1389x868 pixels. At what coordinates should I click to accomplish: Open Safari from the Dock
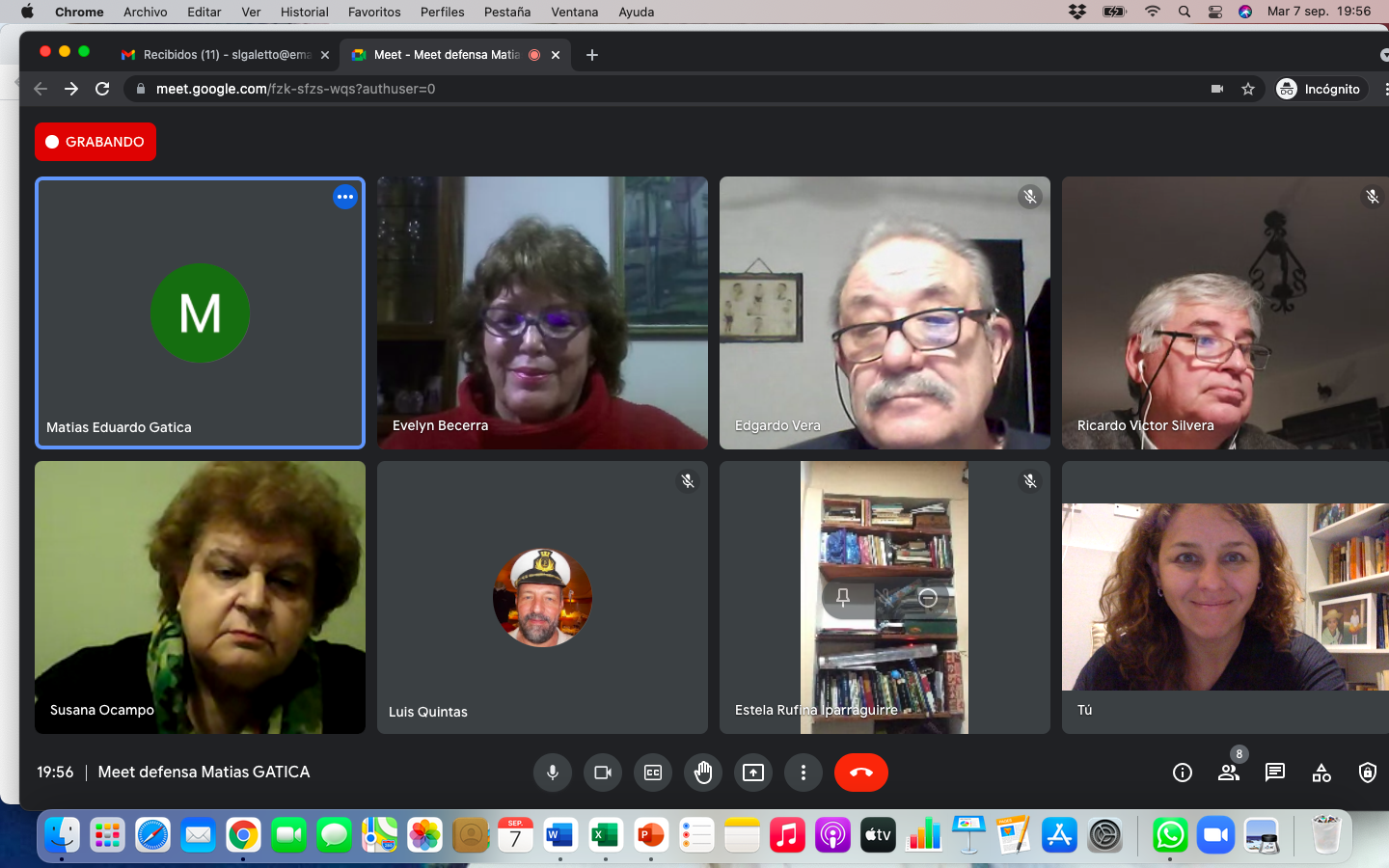coord(152,834)
